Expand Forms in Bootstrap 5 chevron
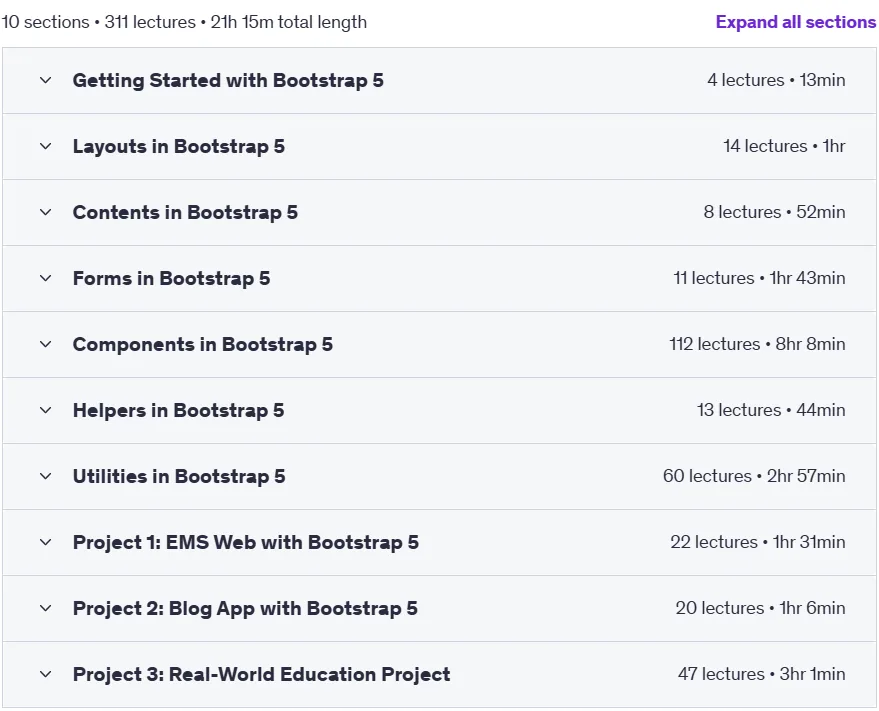Image resolution: width=879 pixels, height=711 pixels. coord(46,278)
